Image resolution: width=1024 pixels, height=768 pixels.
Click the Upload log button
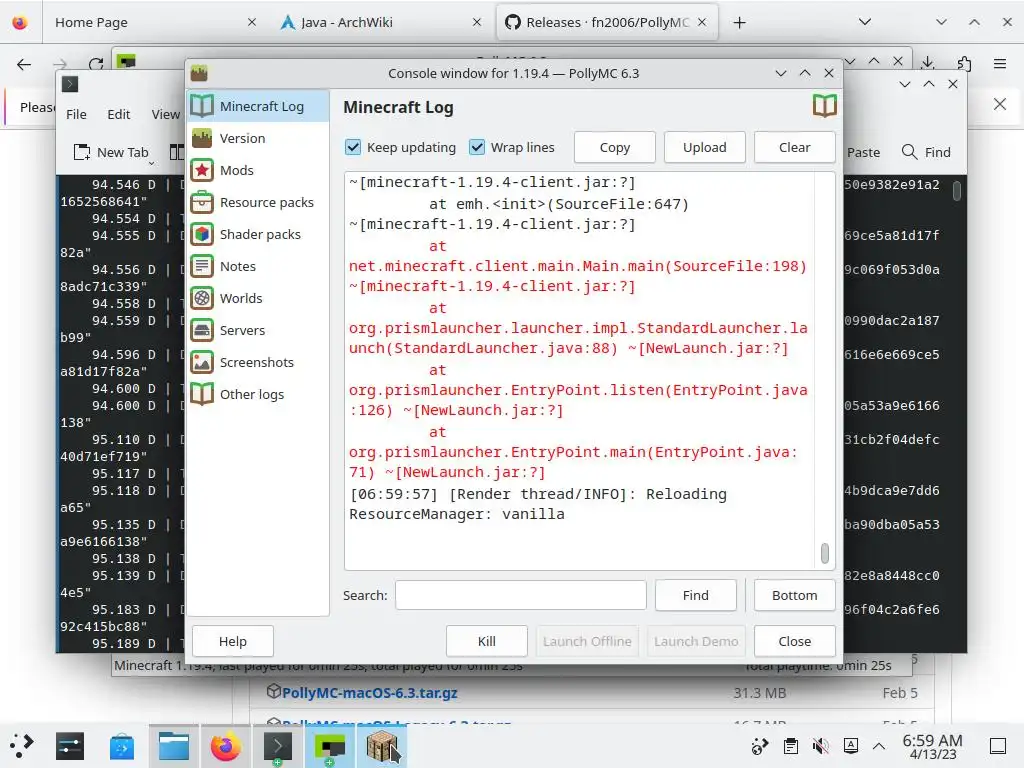[x=704, y=148]
